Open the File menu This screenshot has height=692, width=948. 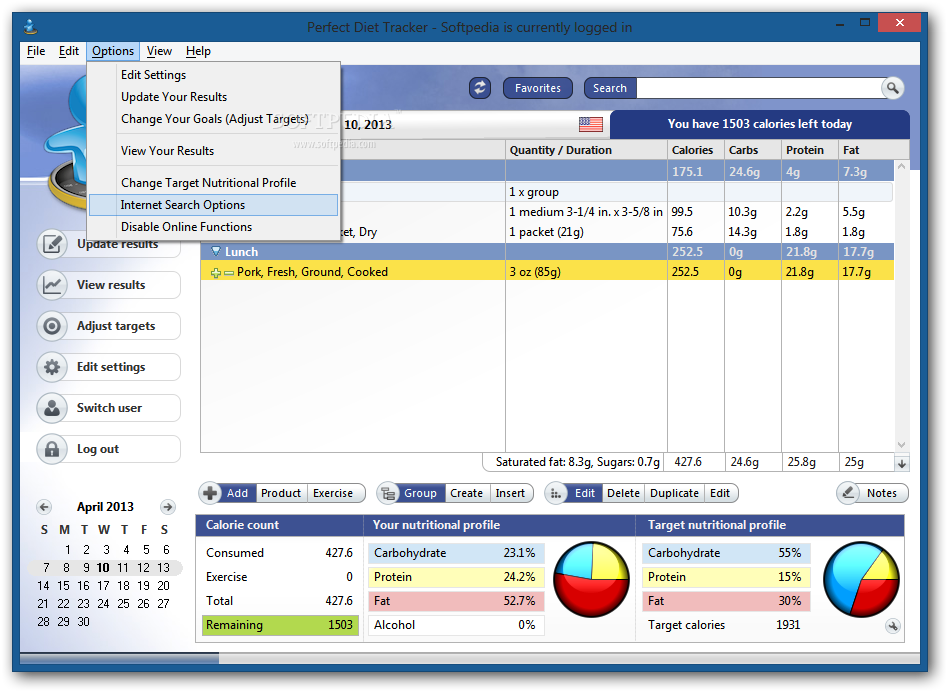(x=36, y=51)
